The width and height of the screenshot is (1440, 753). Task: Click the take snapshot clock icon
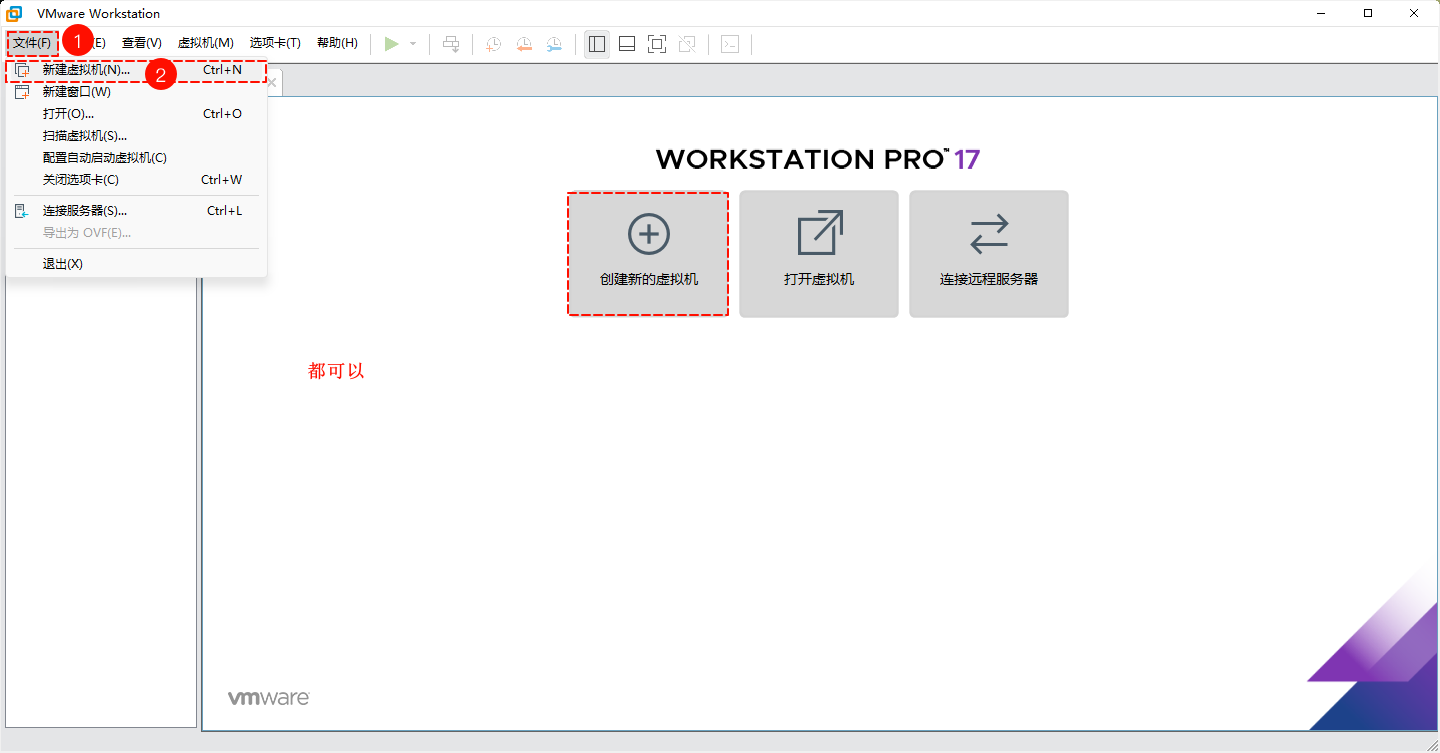pos(493,44)
